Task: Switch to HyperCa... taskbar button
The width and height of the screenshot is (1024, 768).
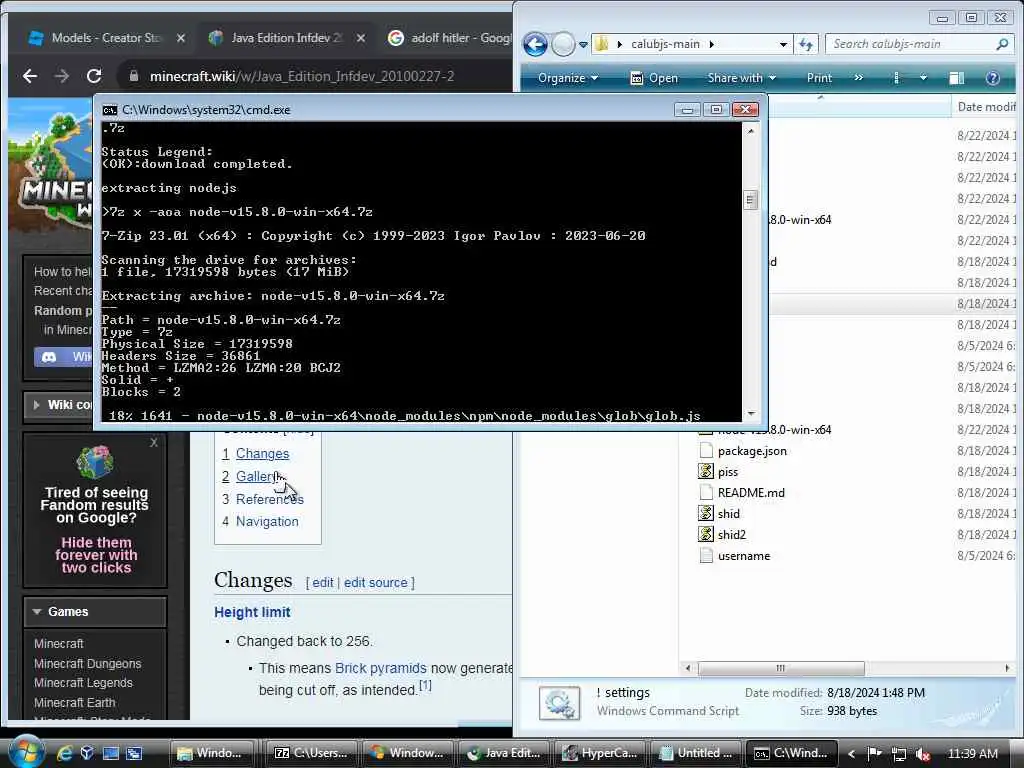Action: click(600, 753)
